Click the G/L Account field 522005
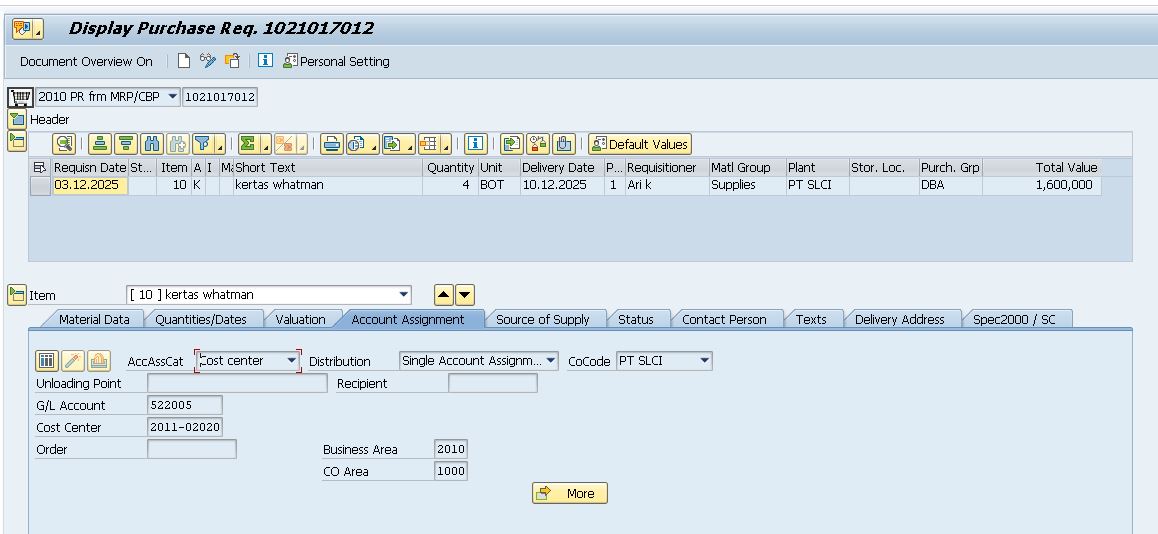 [x=184, y=405]
